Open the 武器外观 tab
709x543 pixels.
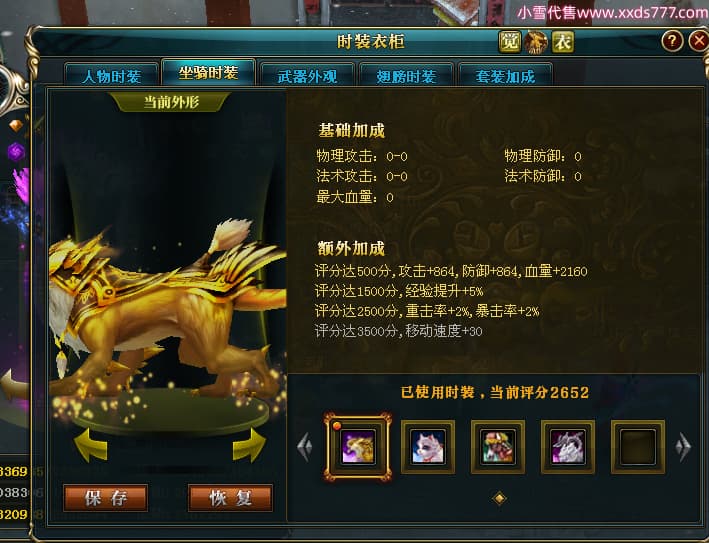(307, 76)
